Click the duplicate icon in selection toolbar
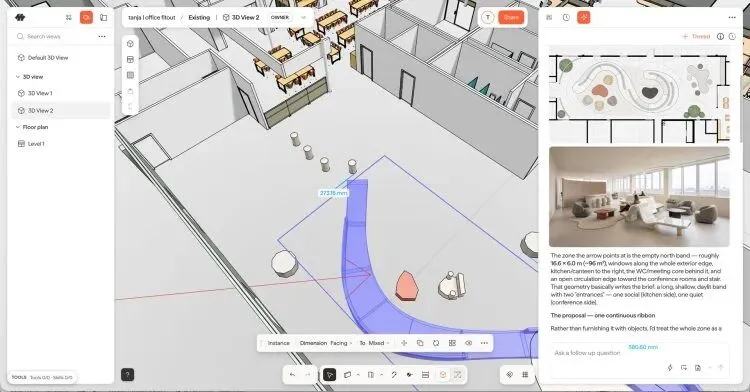The height and width of the screenshot is (392, 750). (x=420, y=343)
